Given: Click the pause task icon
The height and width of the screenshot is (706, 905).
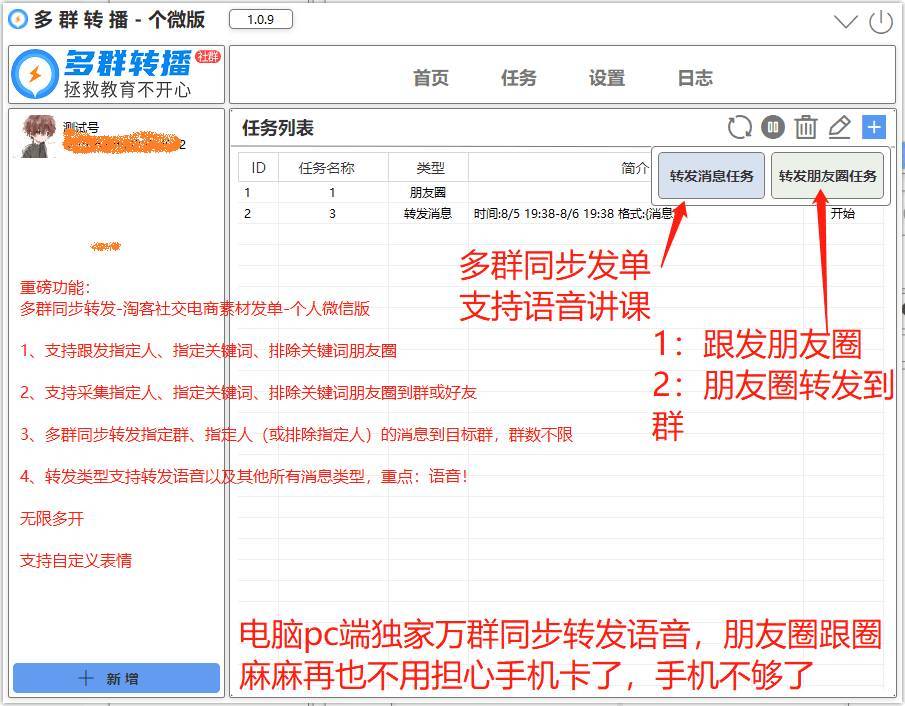Looking at the screenshot, I should pyautogui.click(x=772, y=127).
